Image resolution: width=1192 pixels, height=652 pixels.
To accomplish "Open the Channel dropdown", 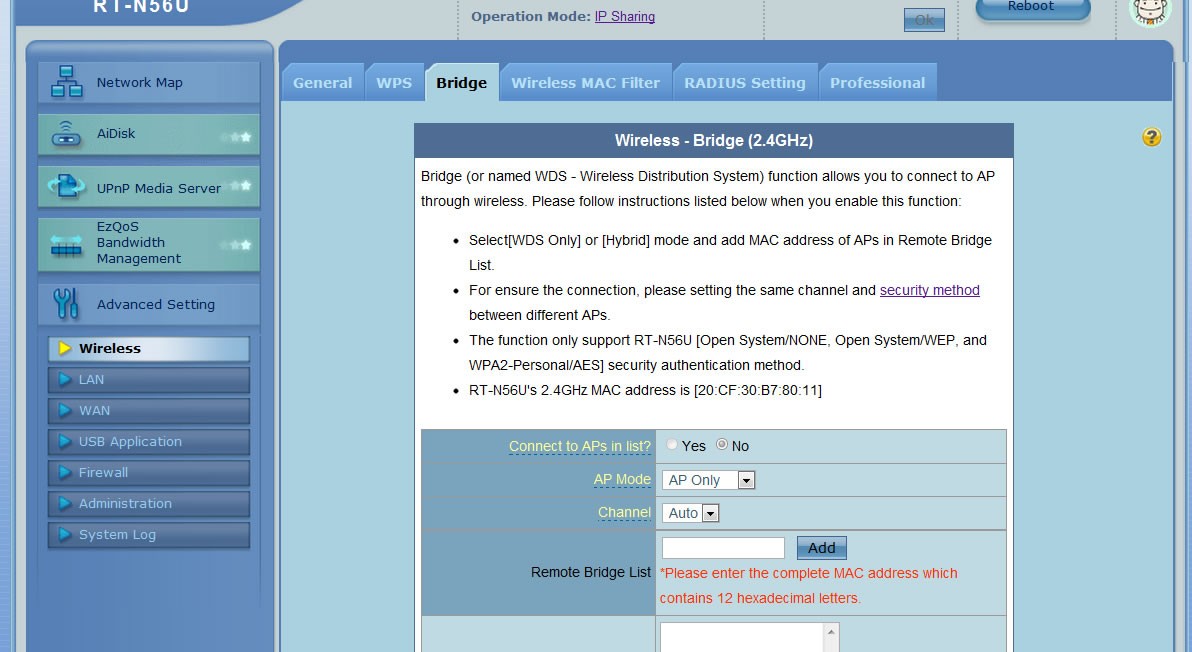I will coord(690,513).
